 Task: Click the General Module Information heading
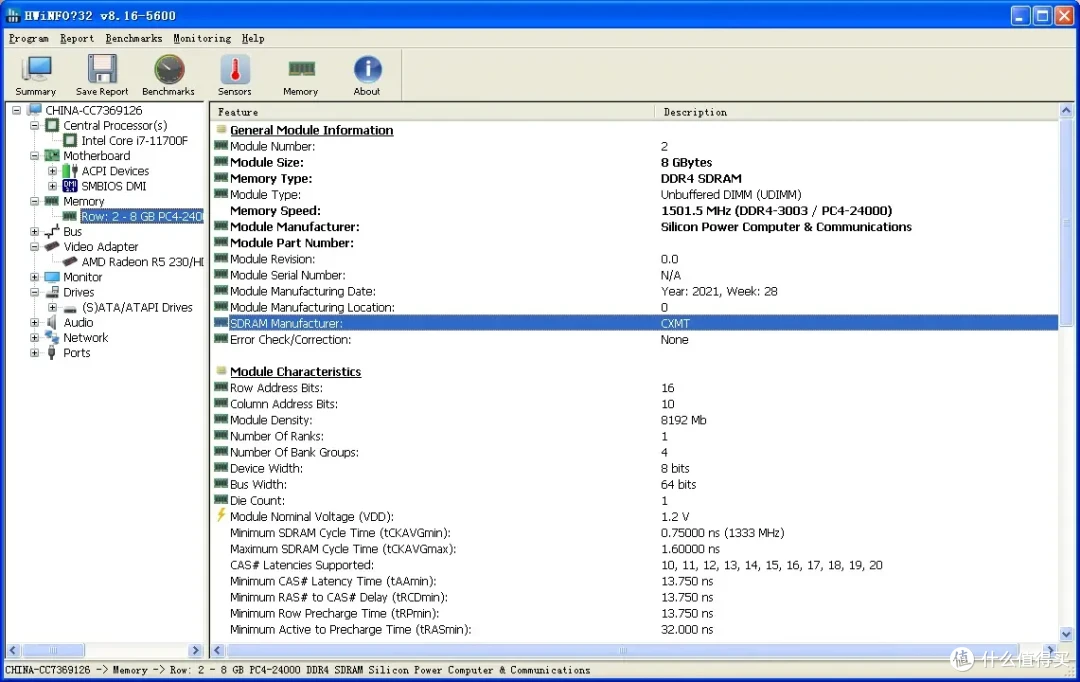click(311, 130)
